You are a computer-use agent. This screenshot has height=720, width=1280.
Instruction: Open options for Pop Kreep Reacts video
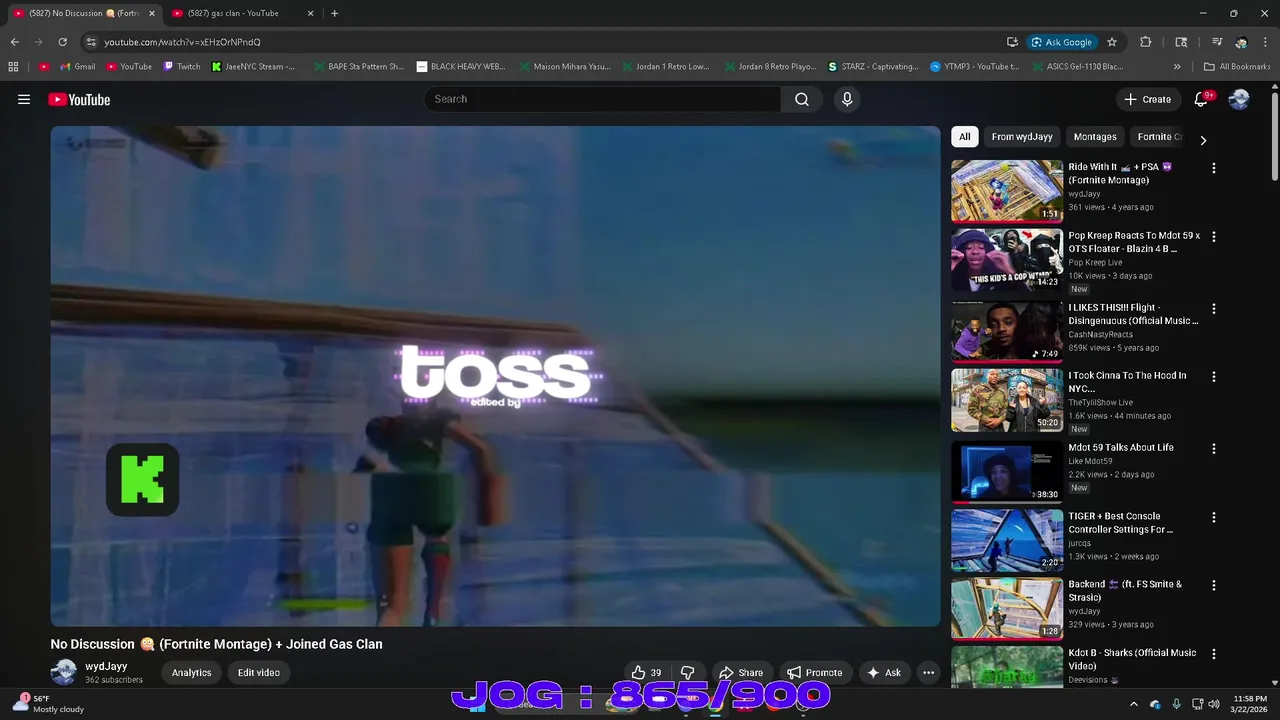tap(1214, 237)
